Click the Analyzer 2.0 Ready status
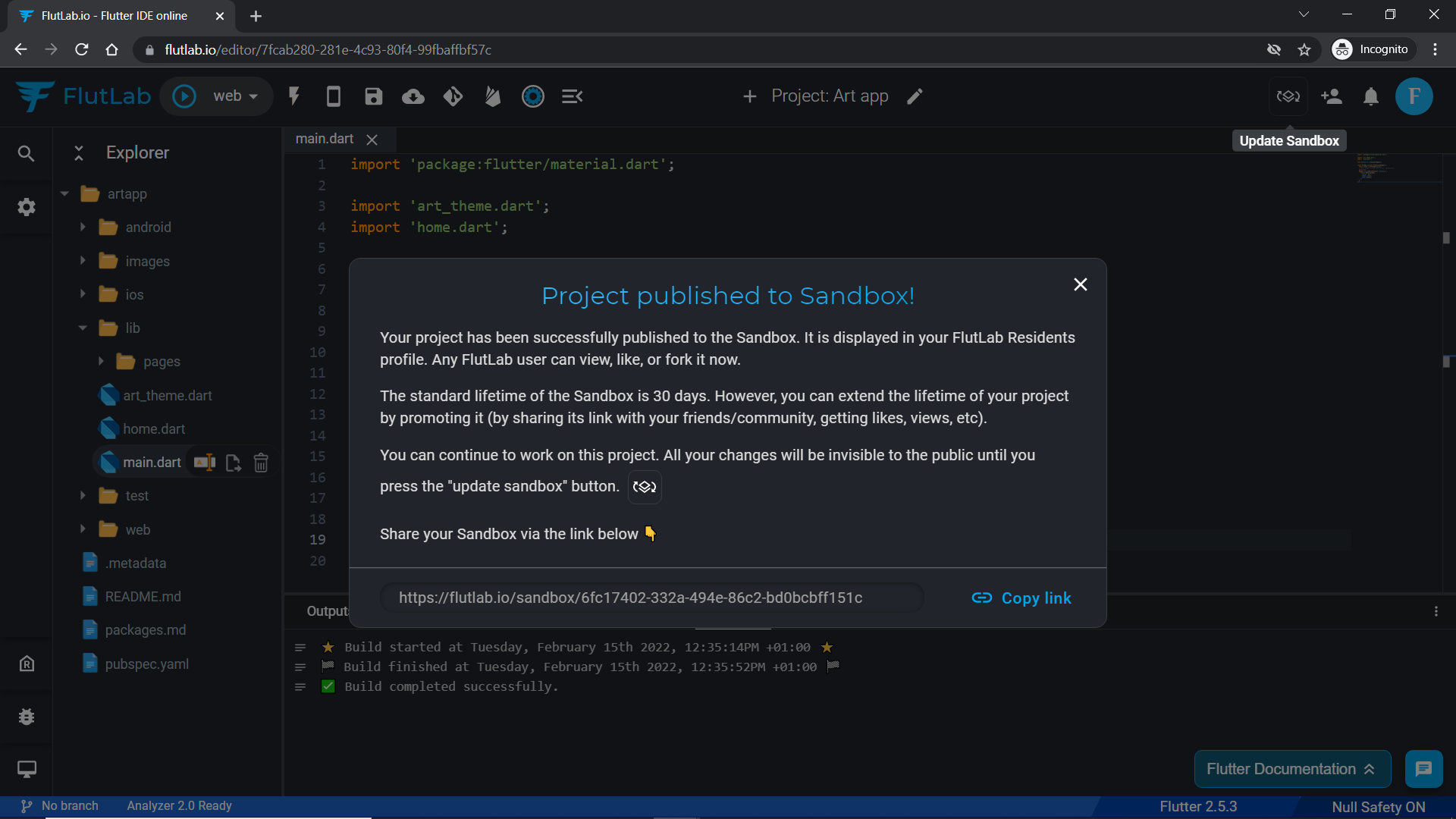The height and width of the screenshot is (819, 1456). [179, 806]
